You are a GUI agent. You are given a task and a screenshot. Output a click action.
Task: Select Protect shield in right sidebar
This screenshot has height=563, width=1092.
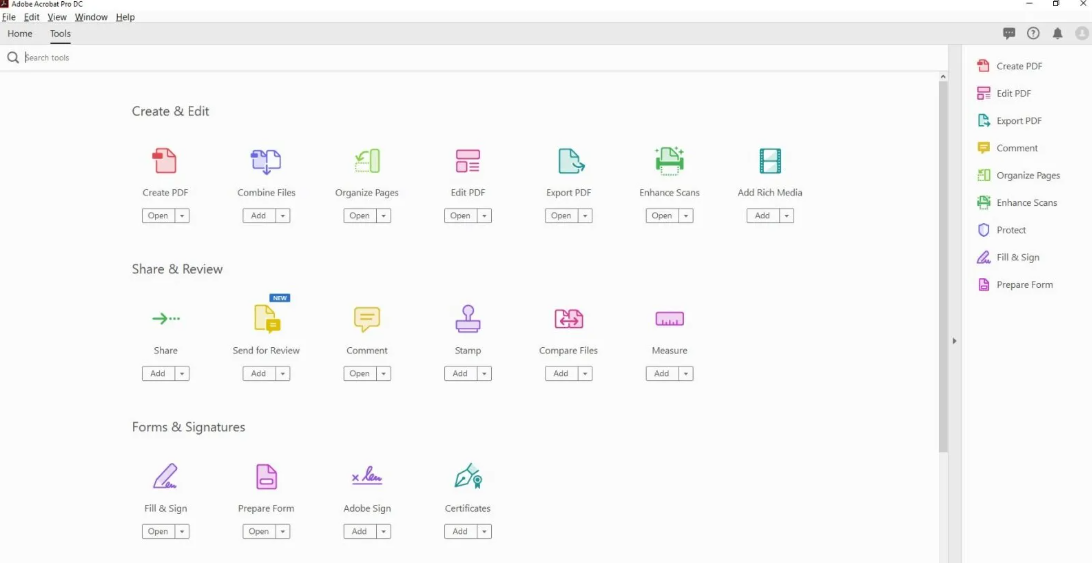[1001, 230]
